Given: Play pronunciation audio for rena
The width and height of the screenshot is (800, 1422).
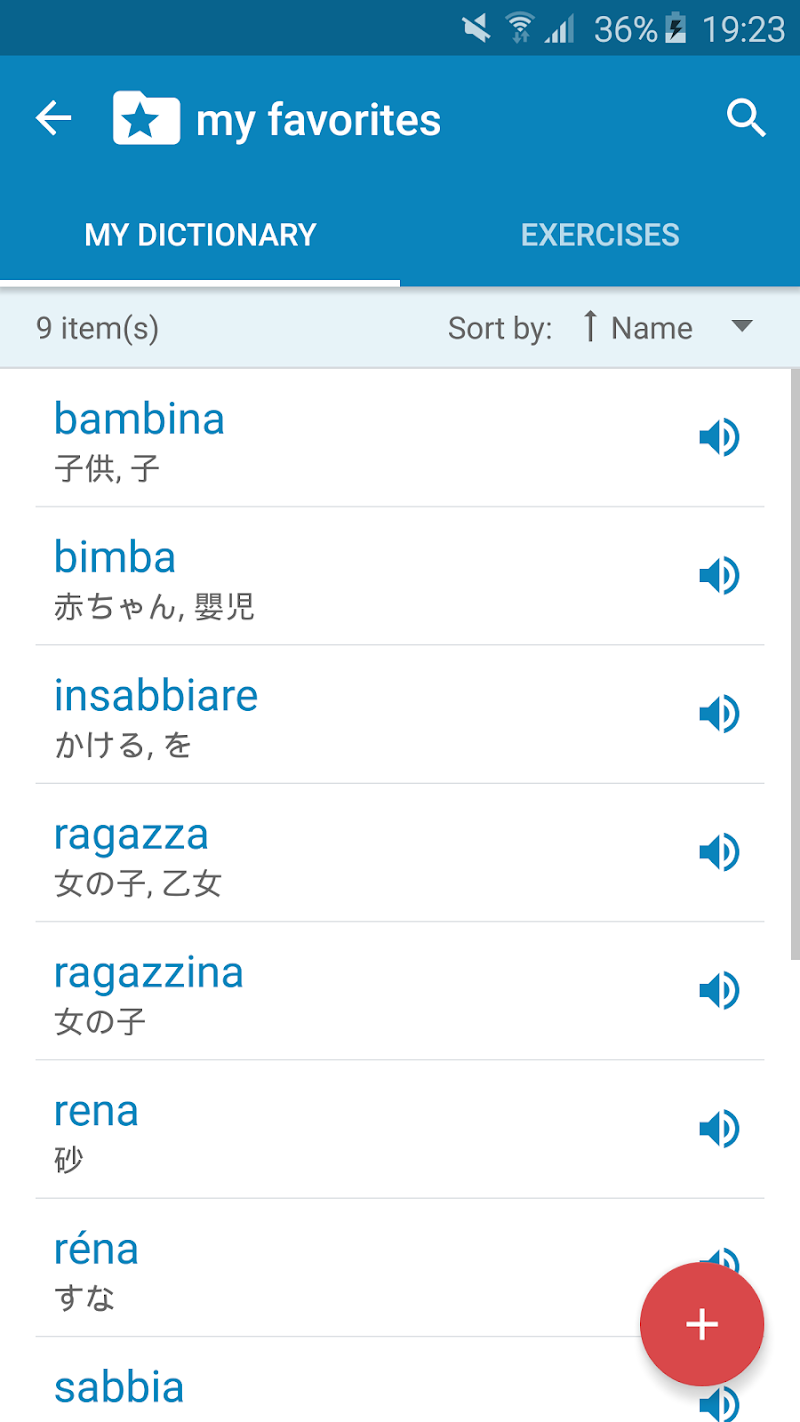Looking at the screenshot, I should click(x=718, y=1129).
